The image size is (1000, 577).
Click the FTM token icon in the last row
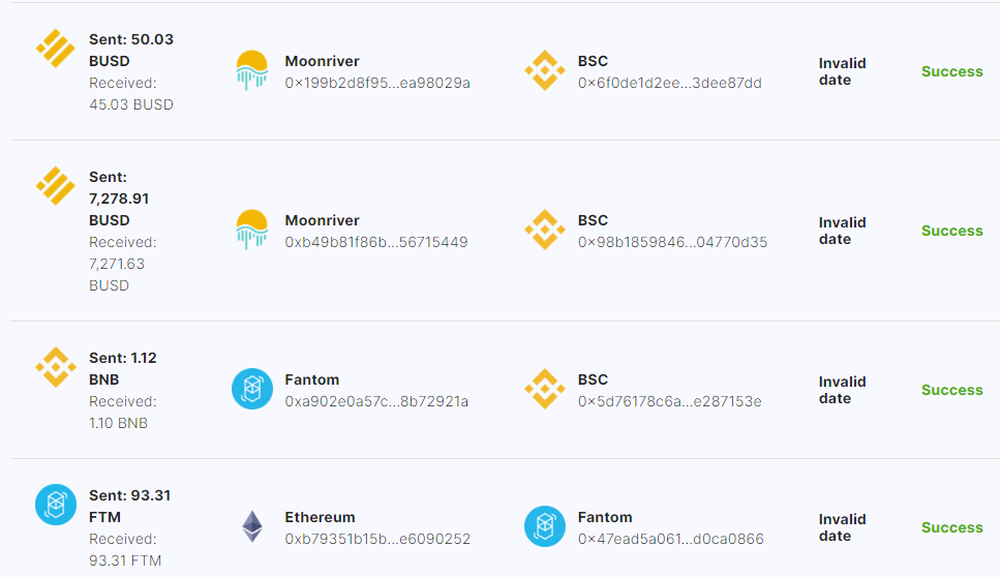click(55, 505)
